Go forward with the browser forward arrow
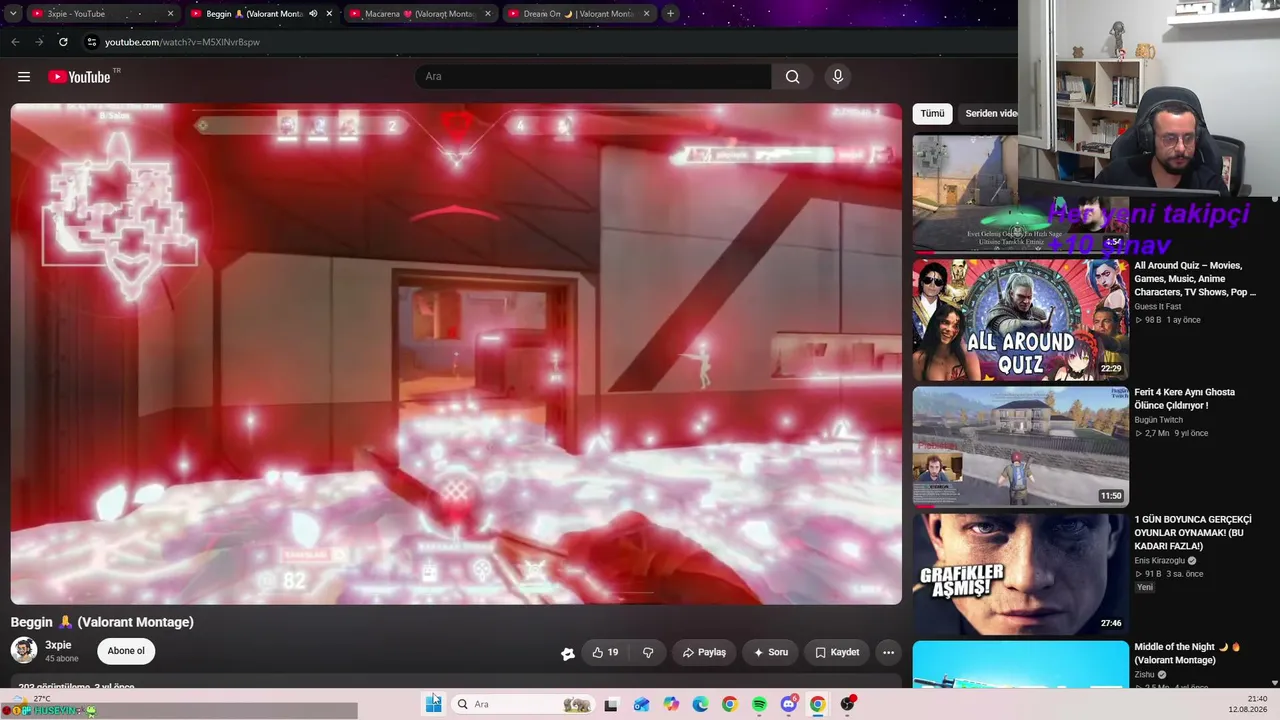Viewport: 1280px width, 720px height. [x=39, y=42]
